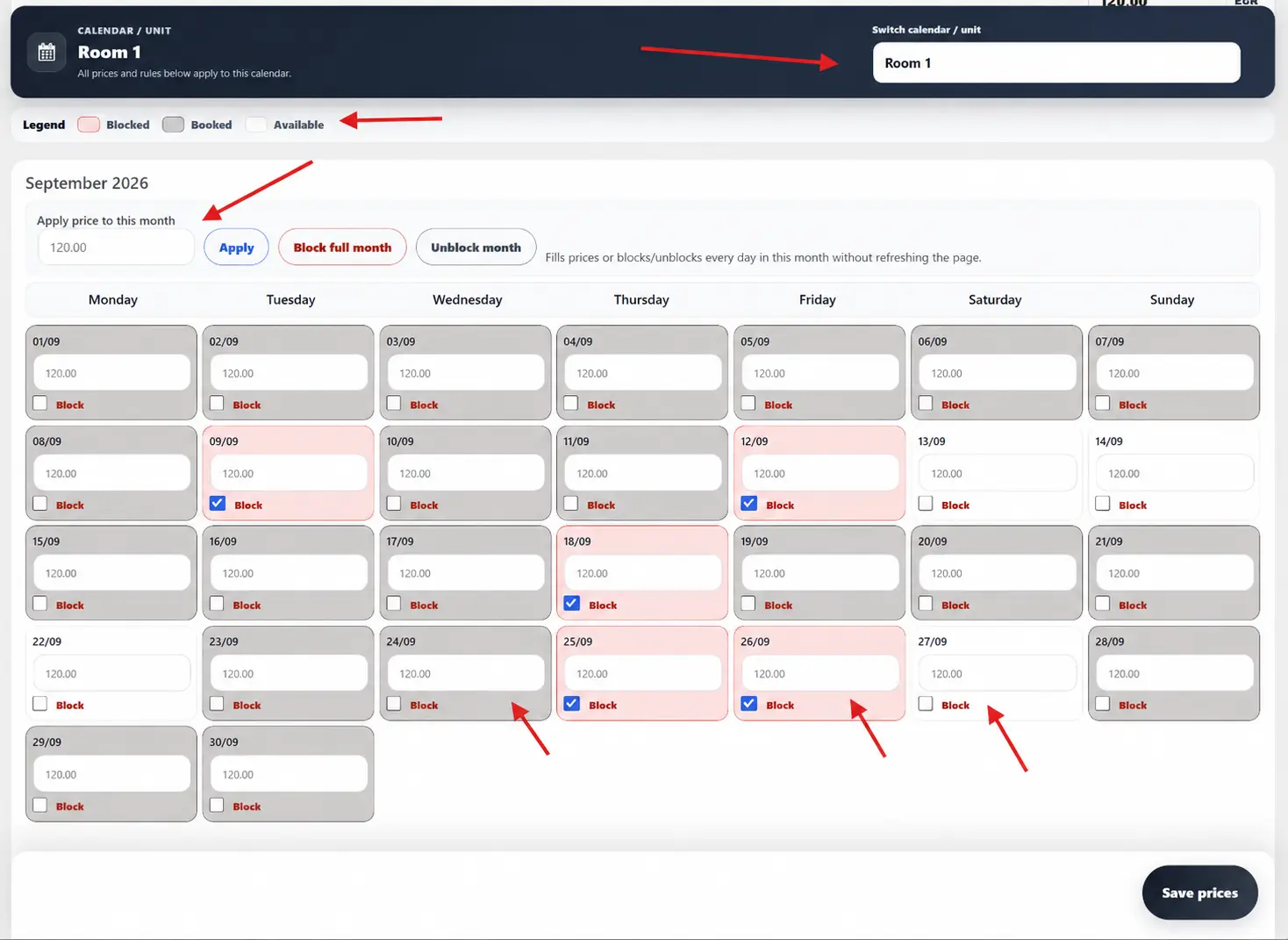The width and height of the screenshot is (1288, 940).
Task: Tick the Block checkbox for 13/09
Action: tap(927, 504)
